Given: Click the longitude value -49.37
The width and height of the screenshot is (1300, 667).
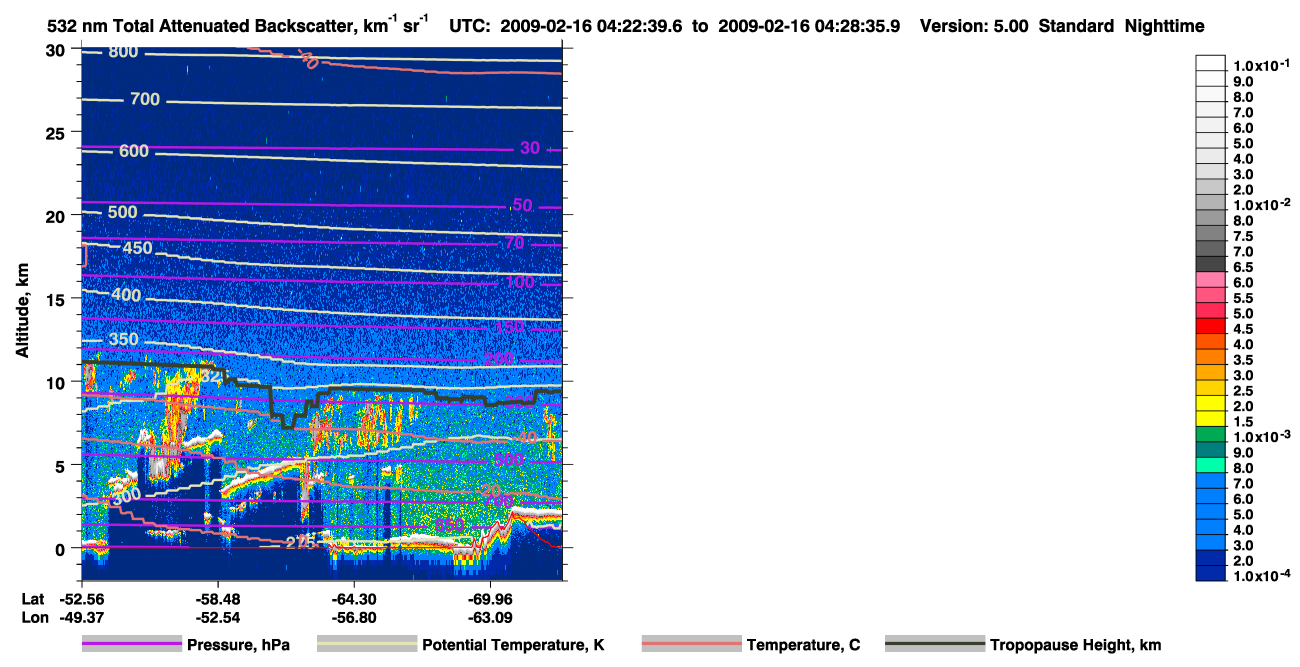Looking at the screenshot, I should click(x=81, y=617).
